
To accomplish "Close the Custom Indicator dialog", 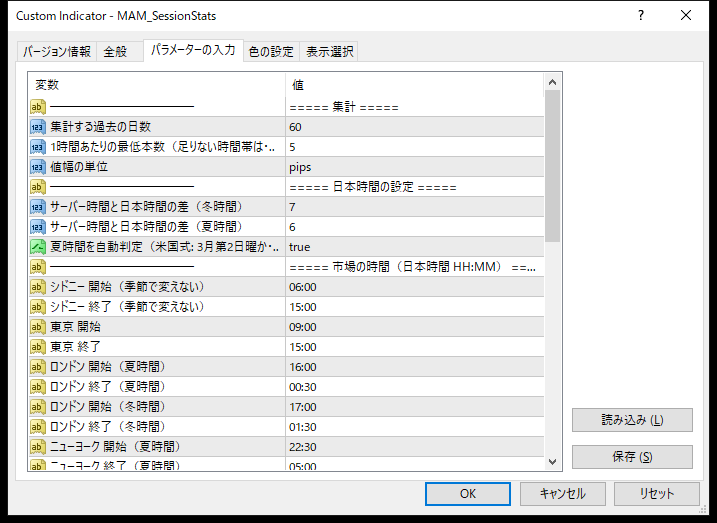I will (686, 16).
